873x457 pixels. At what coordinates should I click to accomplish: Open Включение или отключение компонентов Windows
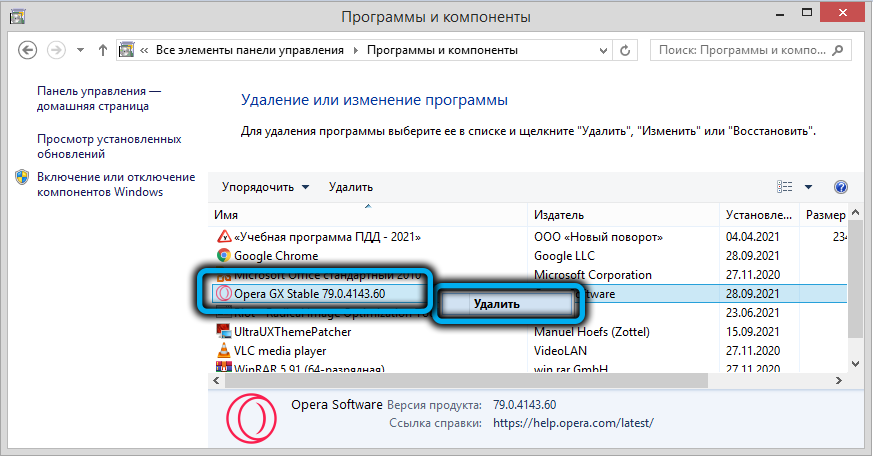115,184
